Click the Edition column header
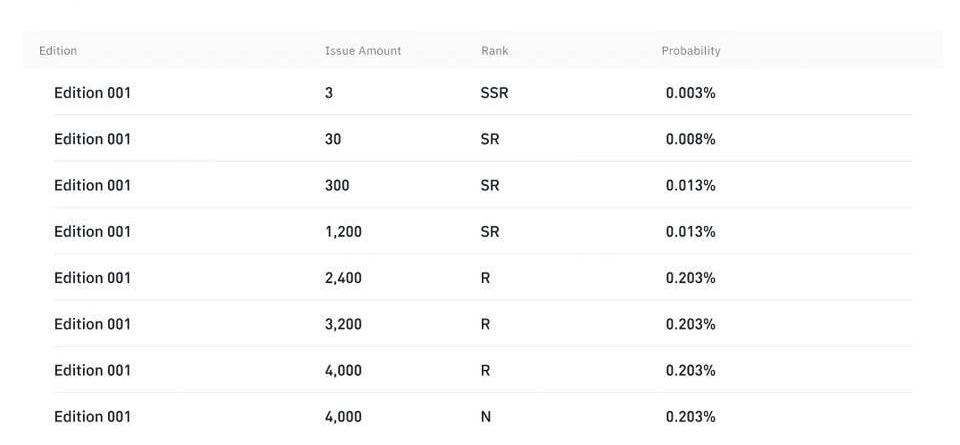This screenshot has width=960, height=445. click(58, 51)
